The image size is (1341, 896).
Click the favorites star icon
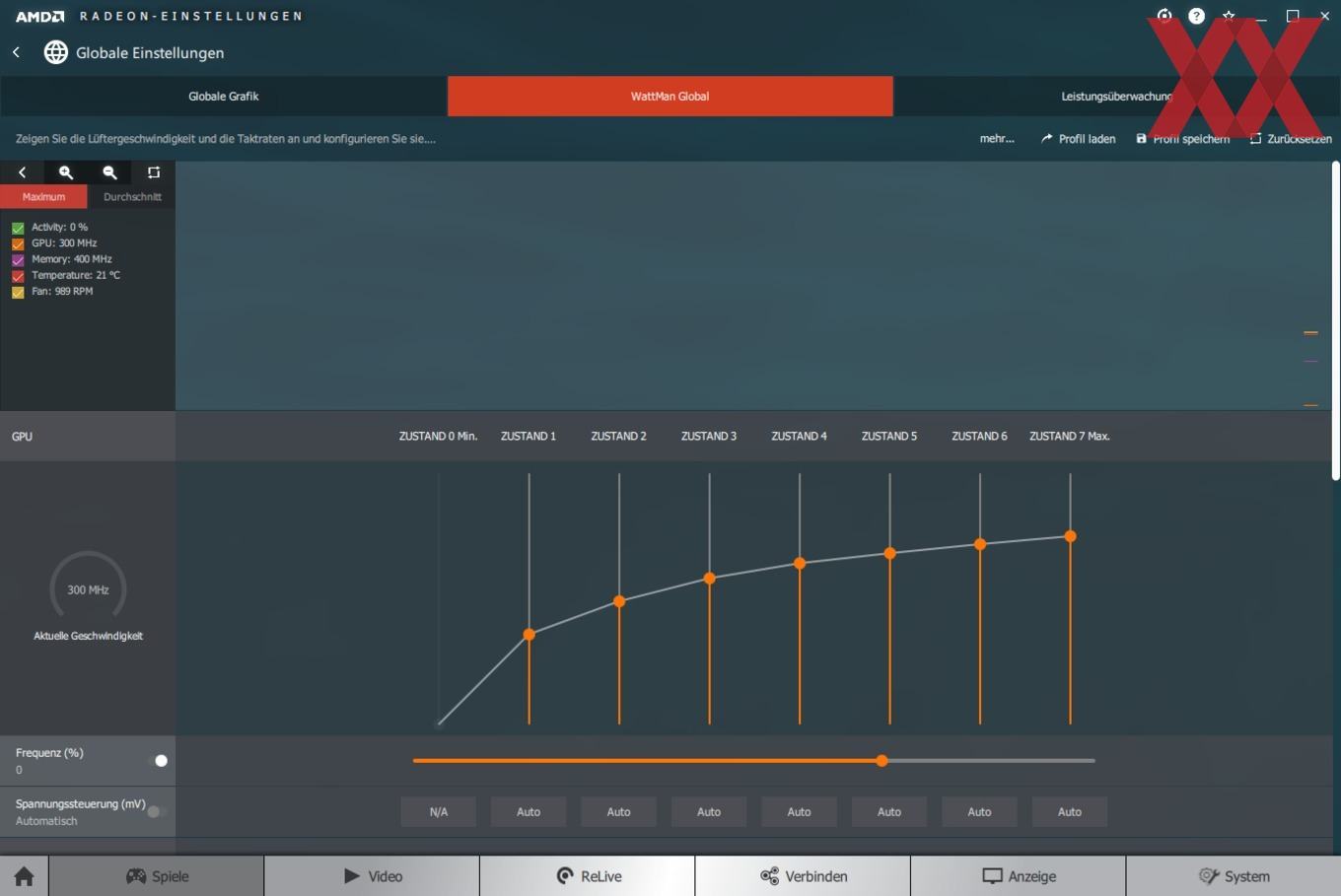point(1229,16)
